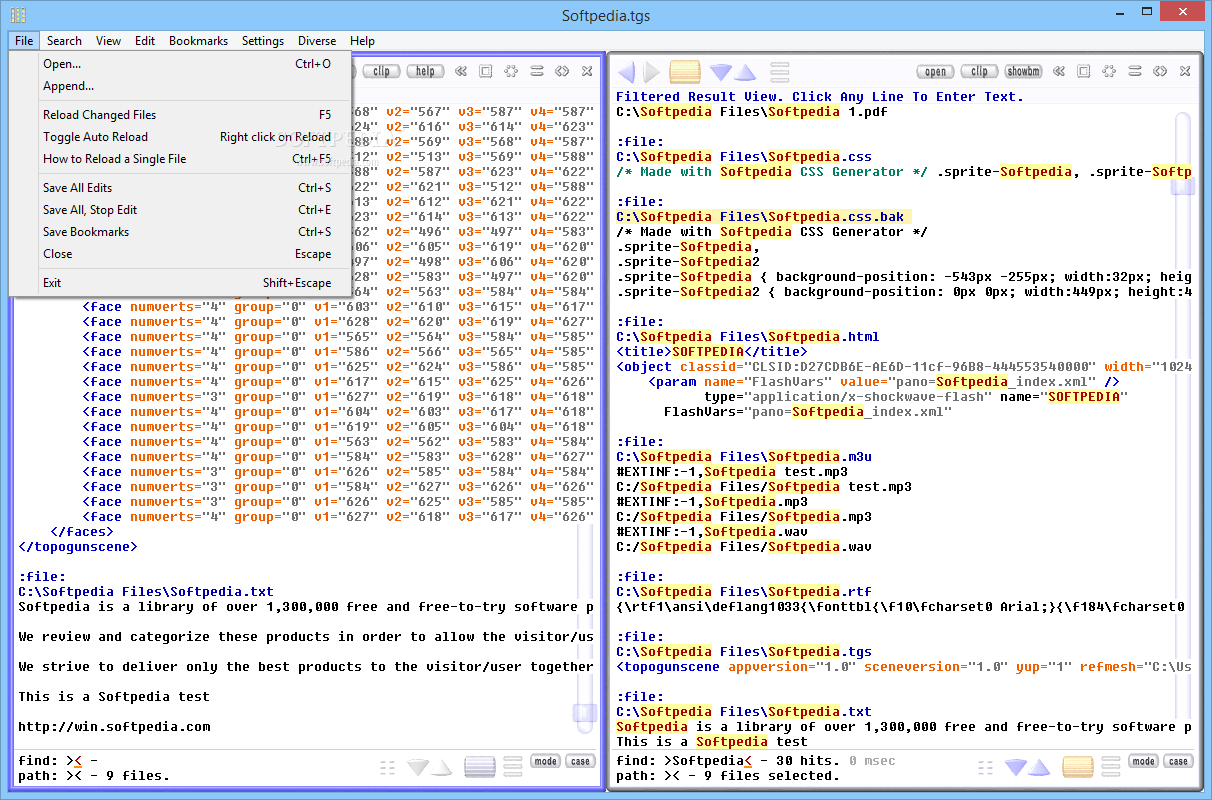Click the help button in the left pane
Image resolution: width=1212 pixels, height=800 pixels.
(425, 72)
